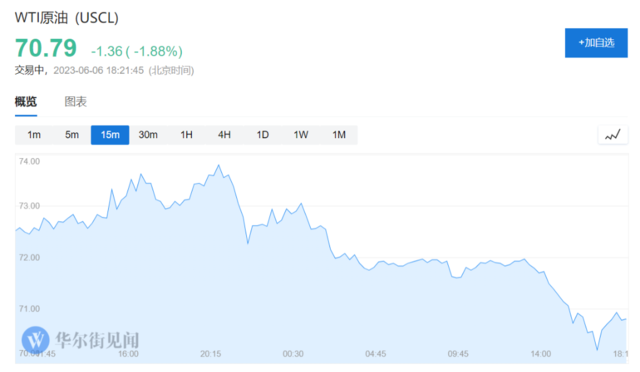Image resolution: width=640 pixels, height=372 pixels.
Task: Switch chart to 1M interval
Action: [339, 135]
